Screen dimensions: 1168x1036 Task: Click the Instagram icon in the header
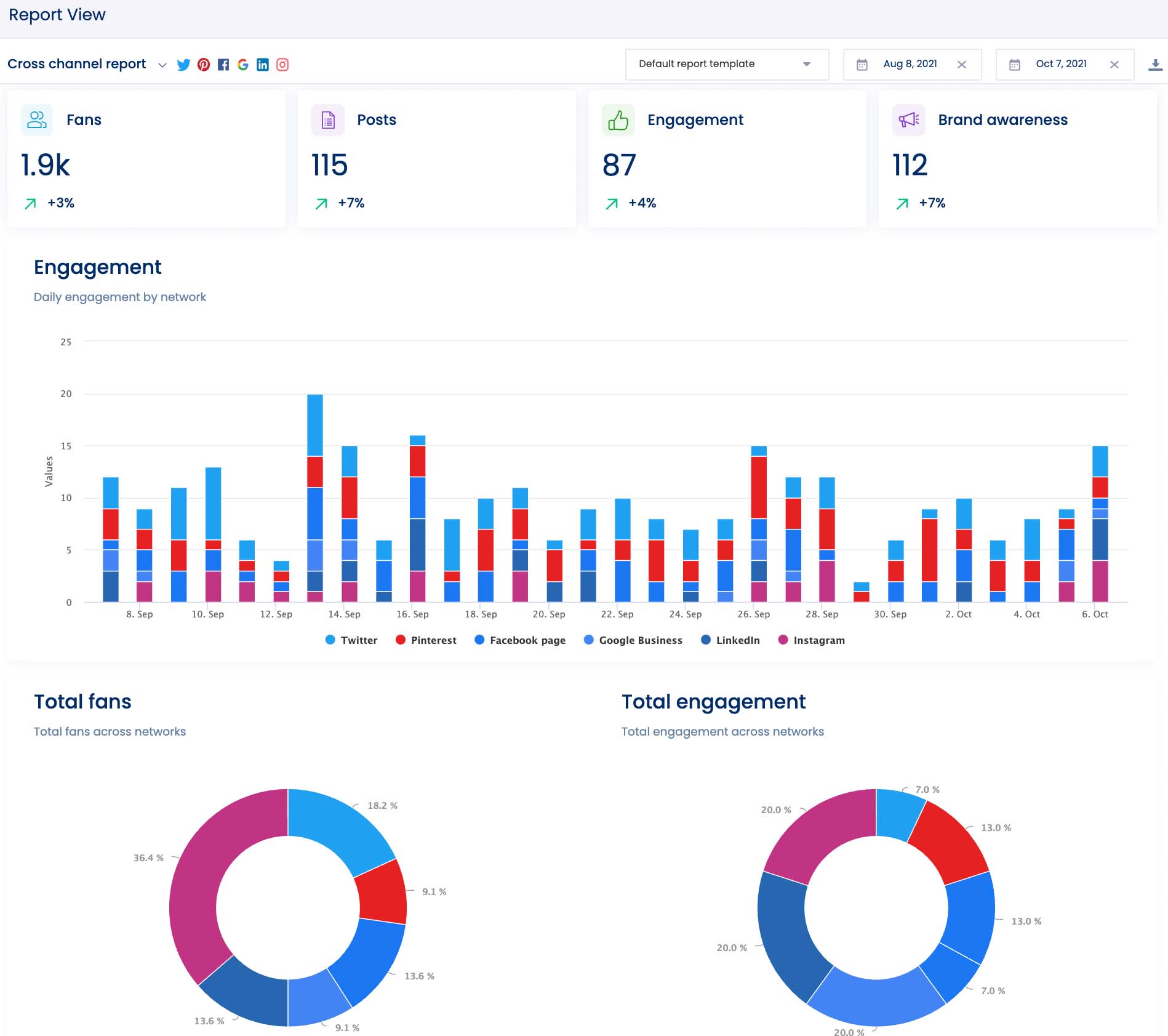click(282, 64)
